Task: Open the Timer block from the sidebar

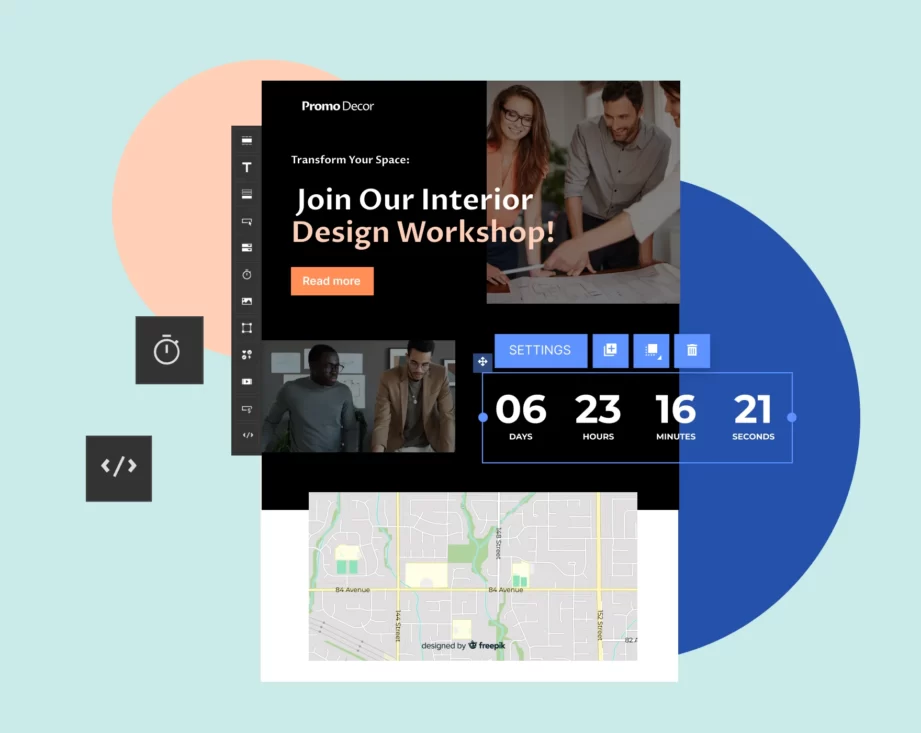Action: click(246, 274)
